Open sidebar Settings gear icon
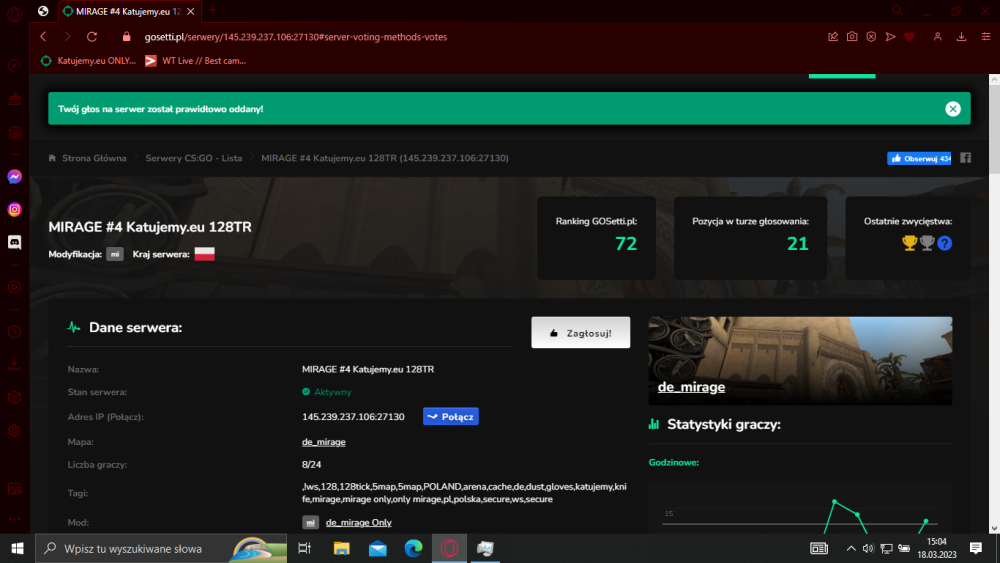The height and width of the screenshot is (563, 1000). click(x=15, y=431)
